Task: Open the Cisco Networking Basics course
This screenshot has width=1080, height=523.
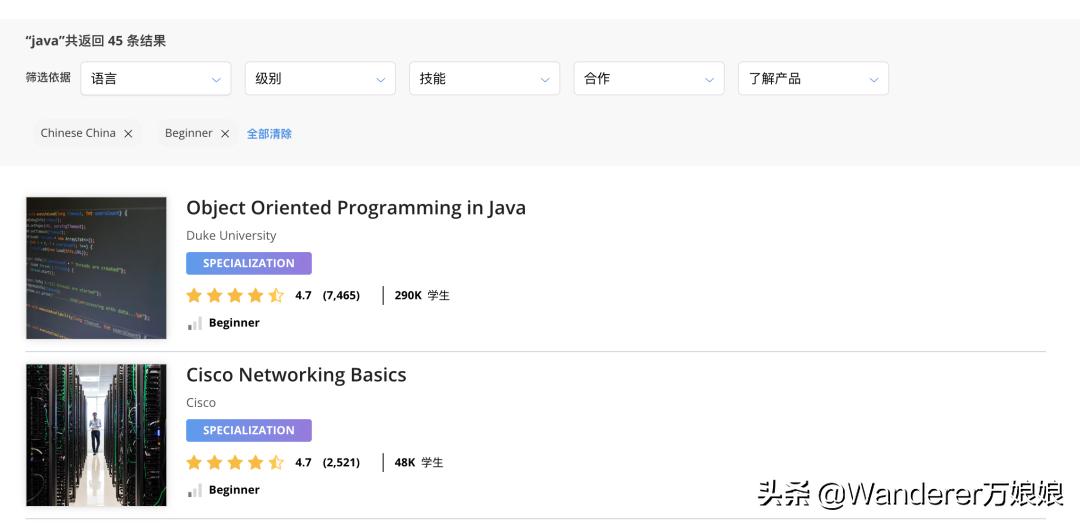Action: point(296,375)
